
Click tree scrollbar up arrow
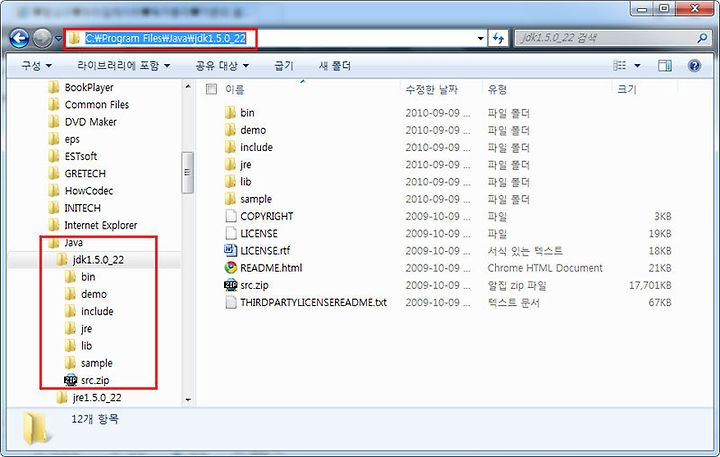188,86
